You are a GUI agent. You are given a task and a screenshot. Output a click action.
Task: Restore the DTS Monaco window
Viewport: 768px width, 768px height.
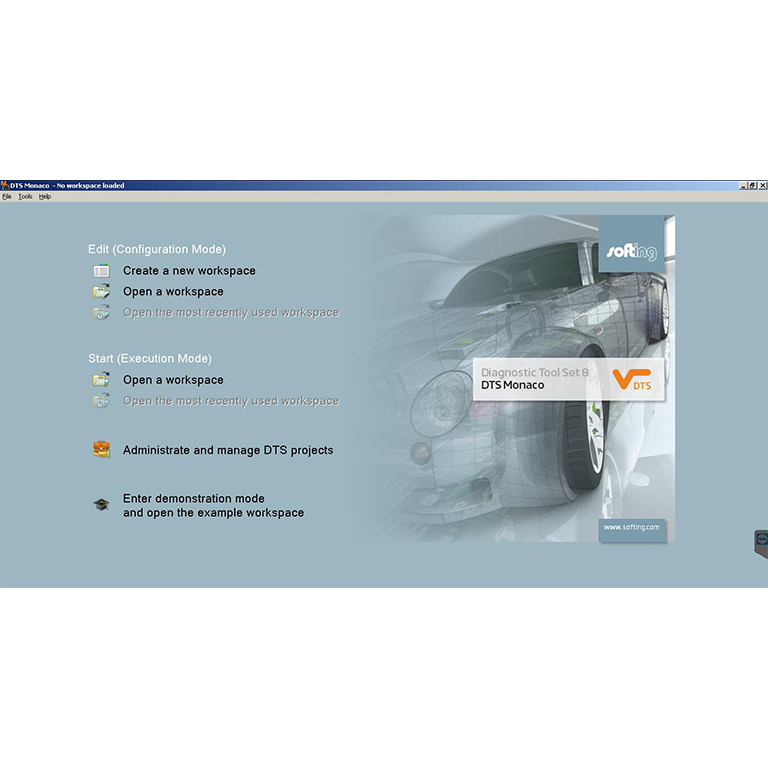click(x=752, y=186)
